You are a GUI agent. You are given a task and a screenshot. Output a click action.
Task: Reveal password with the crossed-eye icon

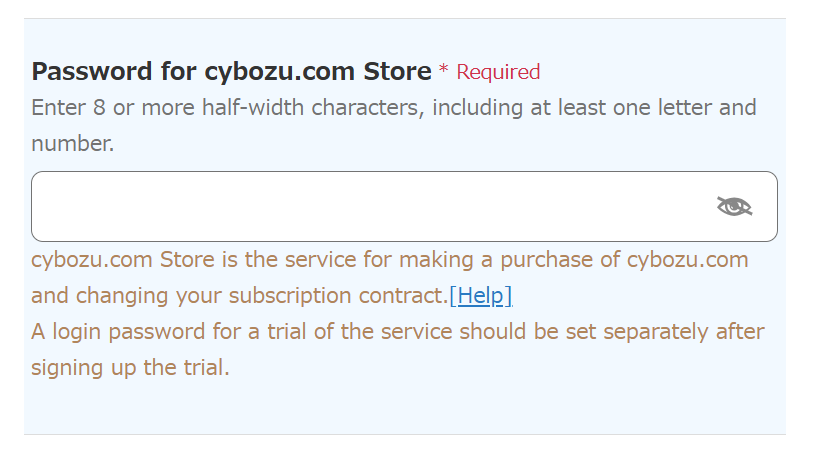[734, 206]
